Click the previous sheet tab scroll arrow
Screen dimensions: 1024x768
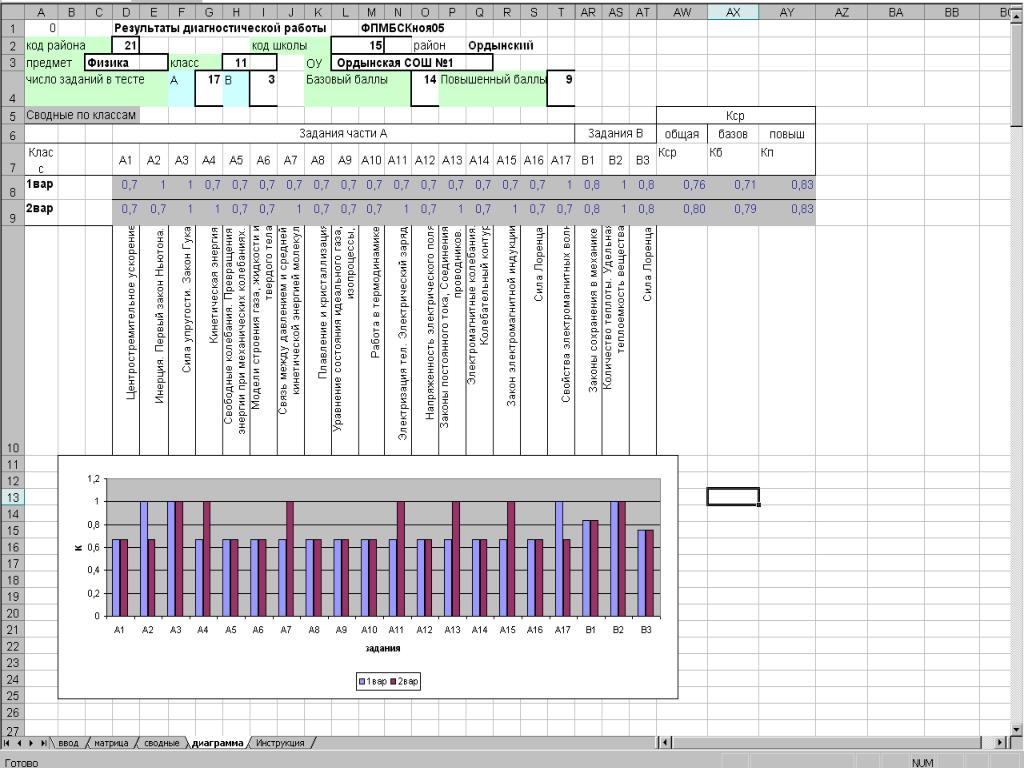19,743
